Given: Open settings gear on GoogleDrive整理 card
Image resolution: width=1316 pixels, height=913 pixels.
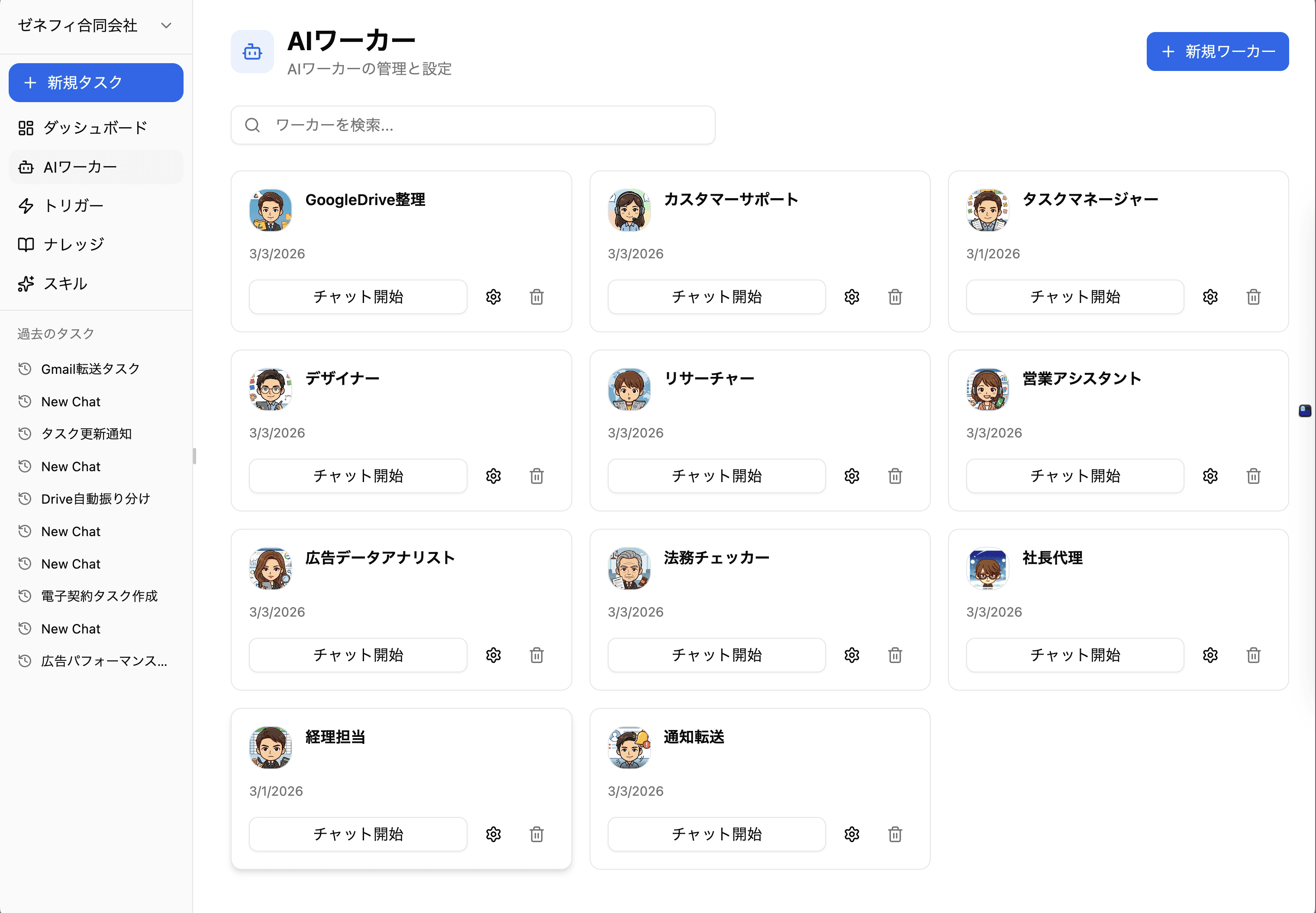Looking at the screenshot, I should click(493, 296).
